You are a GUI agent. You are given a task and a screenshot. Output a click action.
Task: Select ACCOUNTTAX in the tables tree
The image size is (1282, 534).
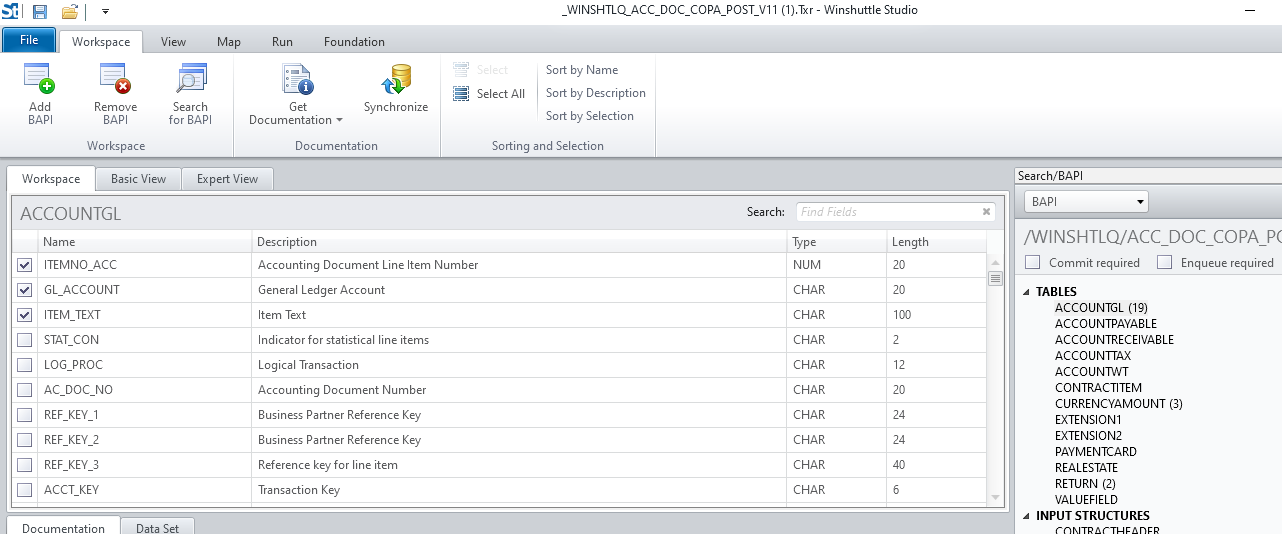[1093, 356]
